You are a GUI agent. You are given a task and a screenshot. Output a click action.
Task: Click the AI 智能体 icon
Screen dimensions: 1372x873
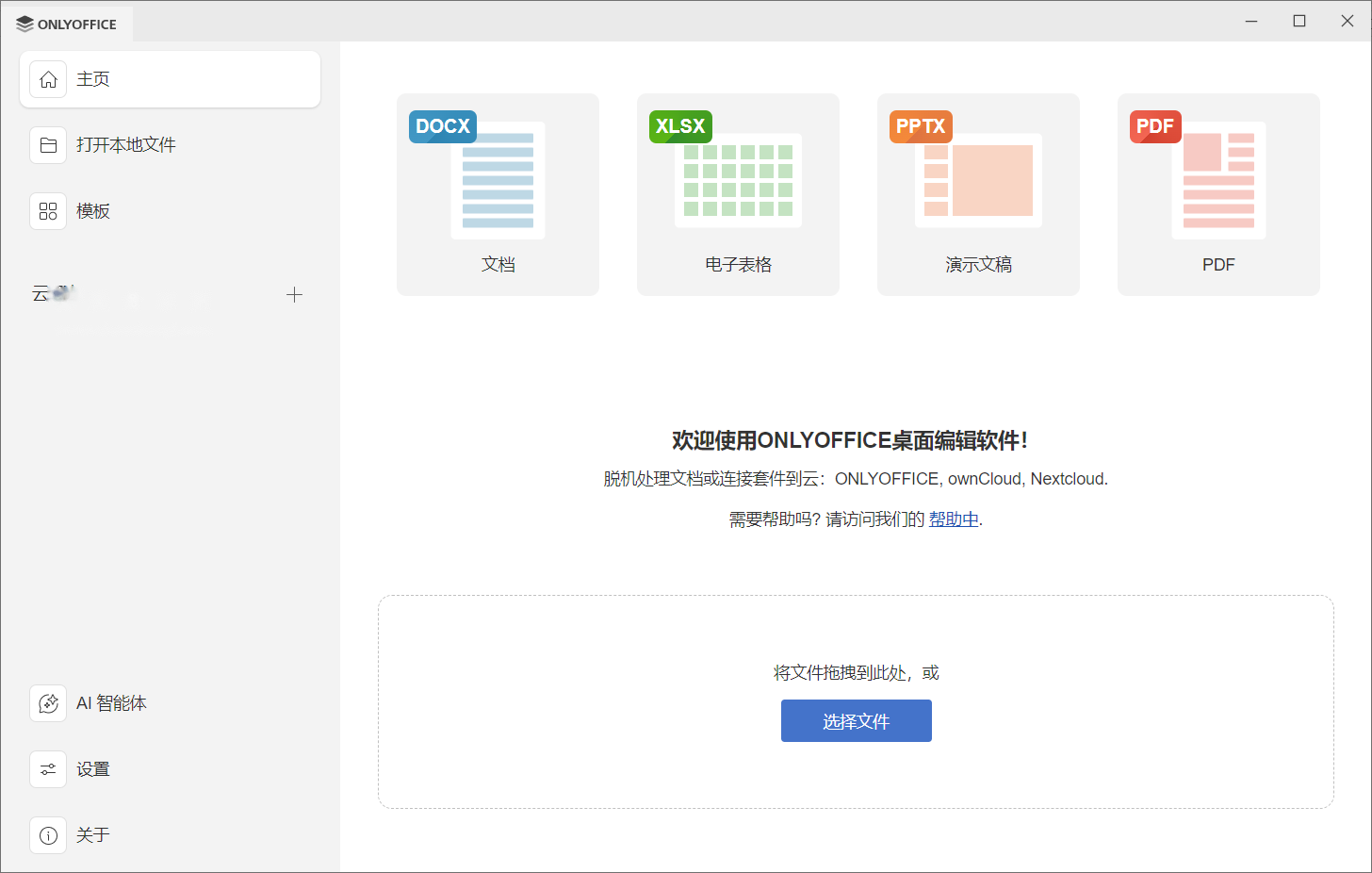pyautogui.click(x=48, y=703)
